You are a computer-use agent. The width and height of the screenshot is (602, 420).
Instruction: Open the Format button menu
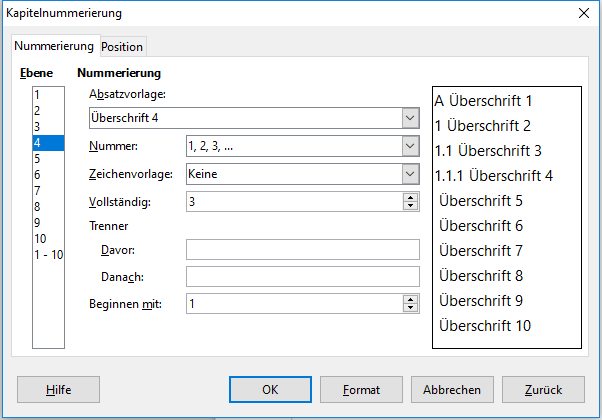(361, 390)
